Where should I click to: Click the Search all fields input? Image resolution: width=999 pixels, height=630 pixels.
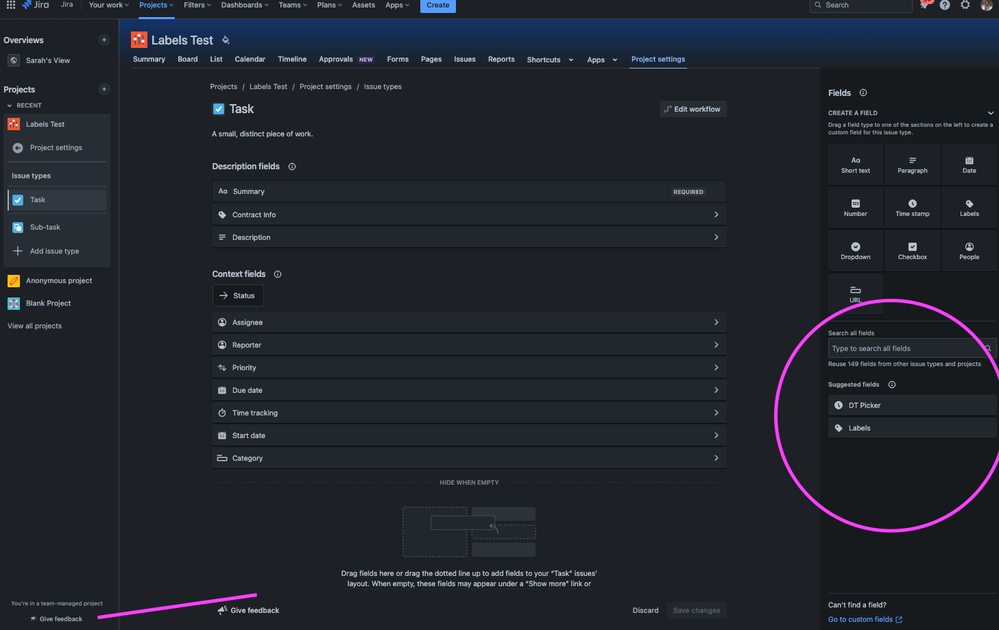[912, 348]
